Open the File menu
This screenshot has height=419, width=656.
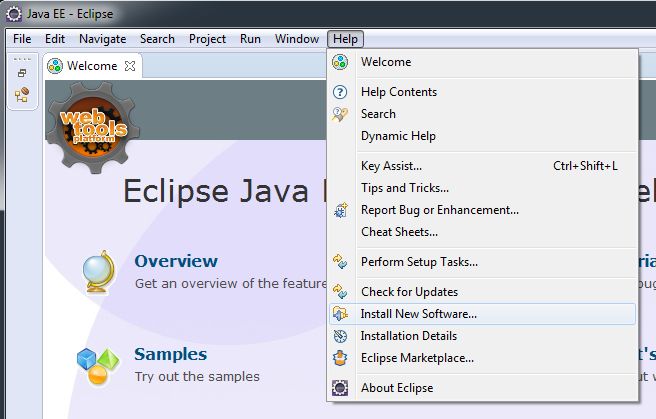(x=22, y=39)
